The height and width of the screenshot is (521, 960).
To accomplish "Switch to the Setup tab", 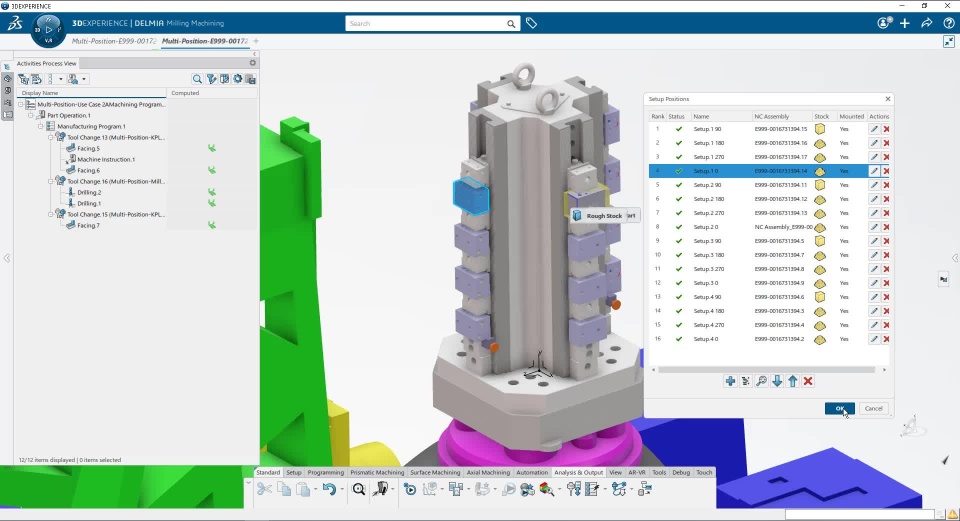I will [x=294, y=473].
